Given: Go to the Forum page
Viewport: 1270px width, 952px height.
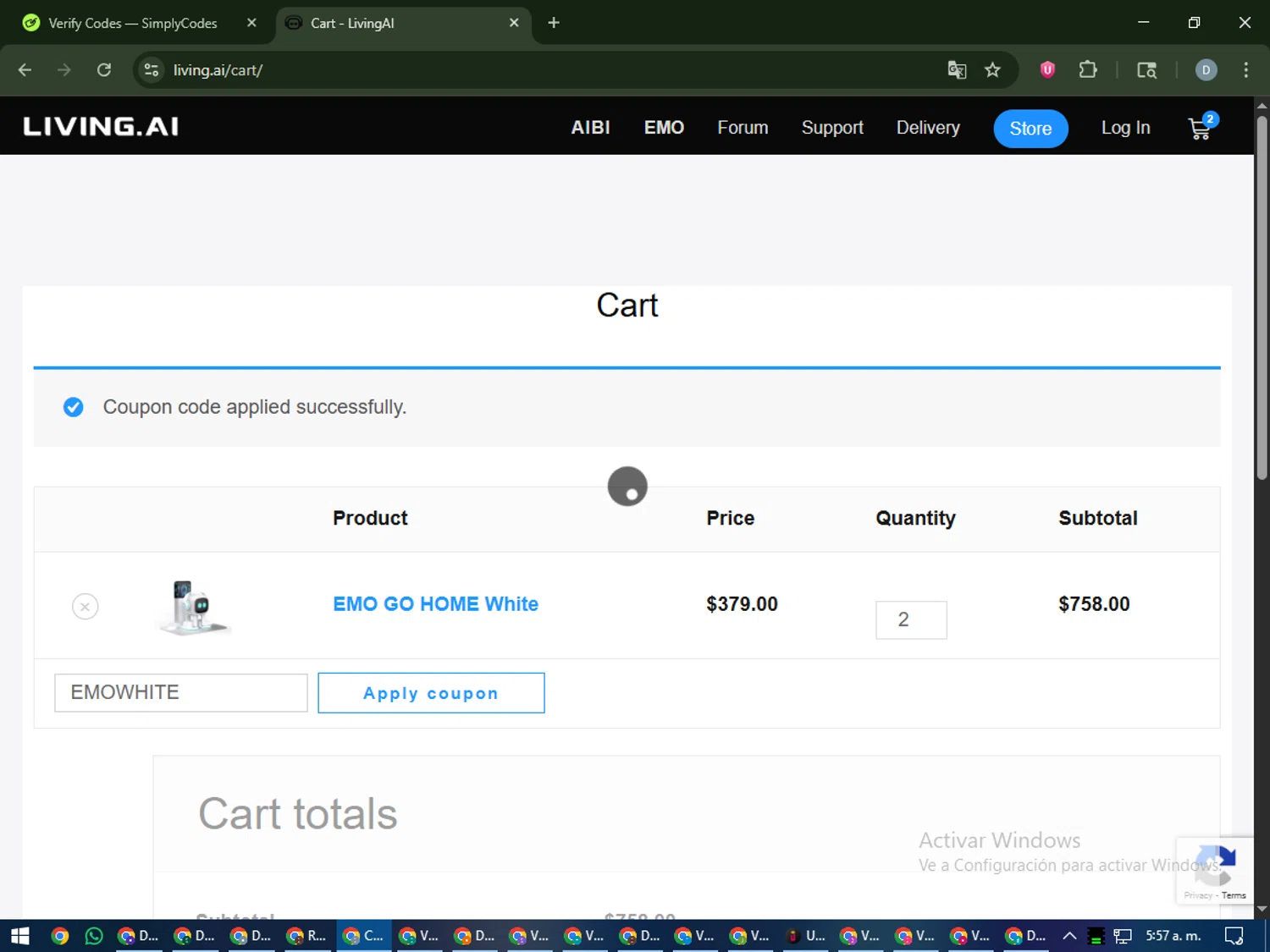Looking at the screenshot, I should 743,128.
